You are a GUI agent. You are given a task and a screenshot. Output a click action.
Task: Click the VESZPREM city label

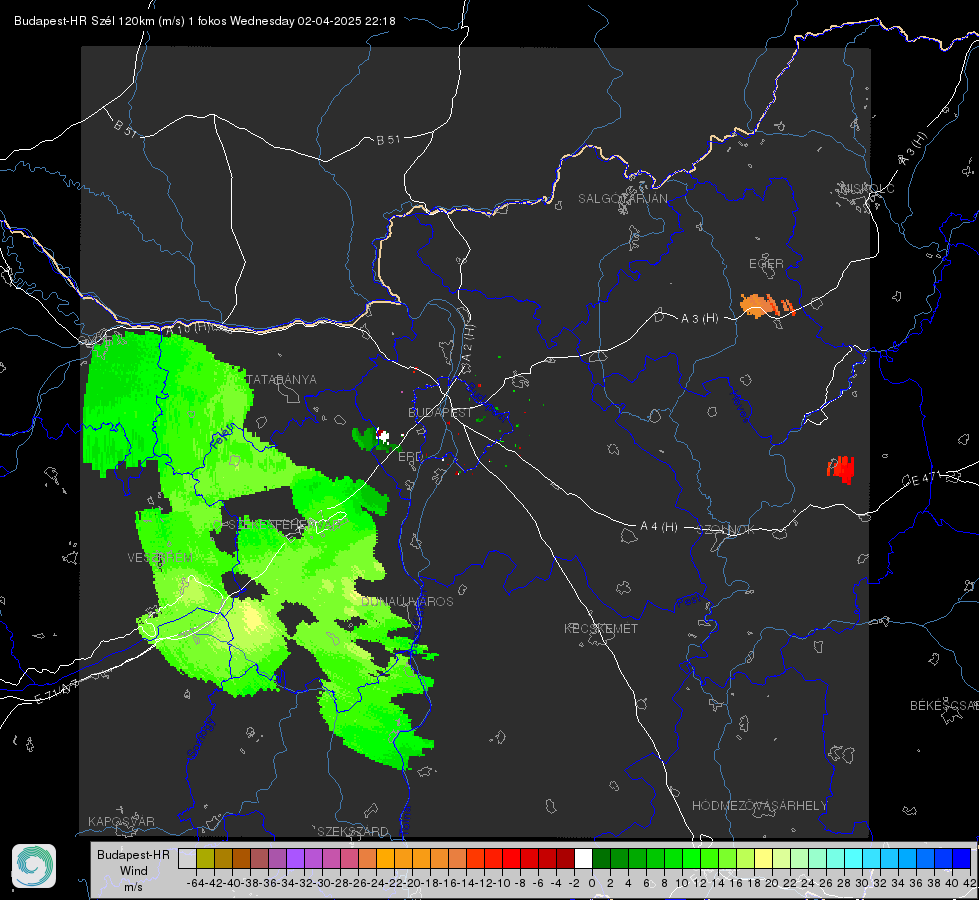[x=160, y=557]
